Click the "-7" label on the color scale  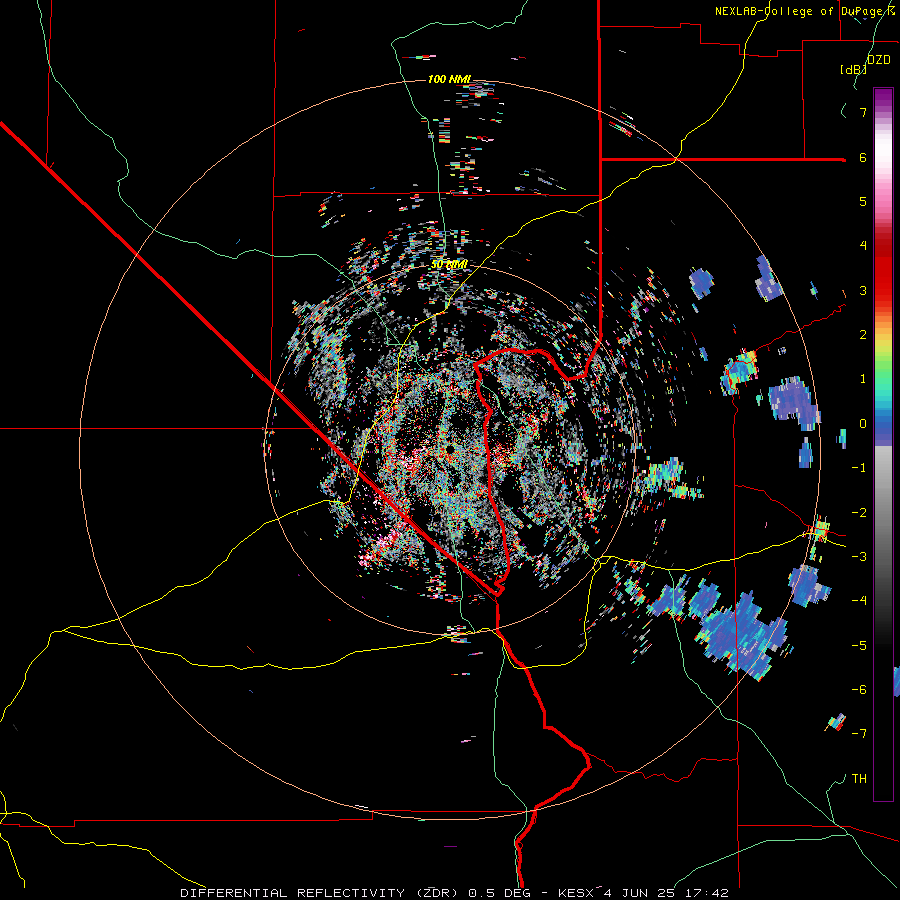pos(859,734)
